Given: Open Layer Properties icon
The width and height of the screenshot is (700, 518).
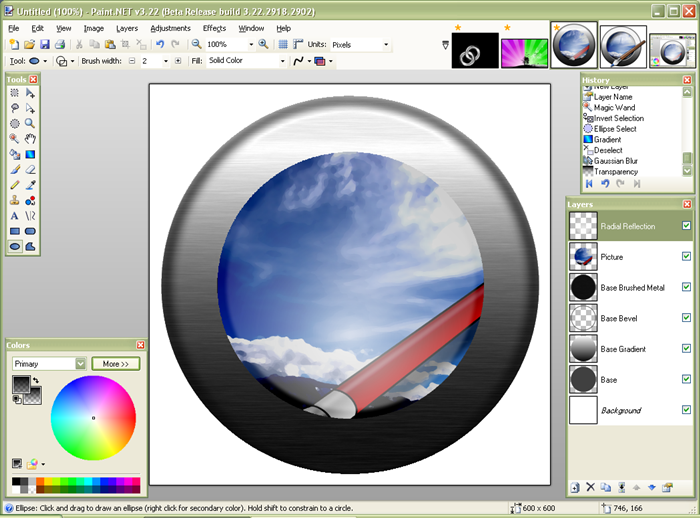Looking at the screenshot, I should (x=667, y=487).
